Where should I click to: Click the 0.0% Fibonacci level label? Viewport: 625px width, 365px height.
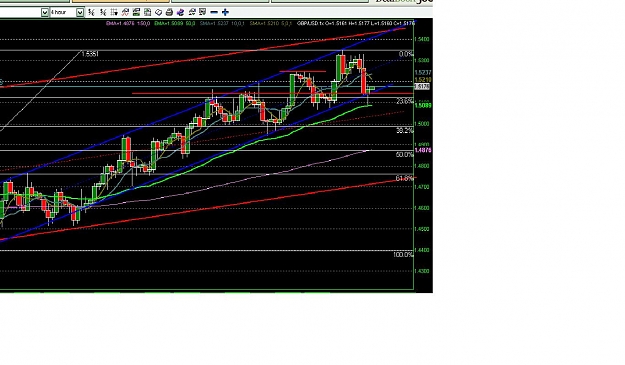pos(406,54)
